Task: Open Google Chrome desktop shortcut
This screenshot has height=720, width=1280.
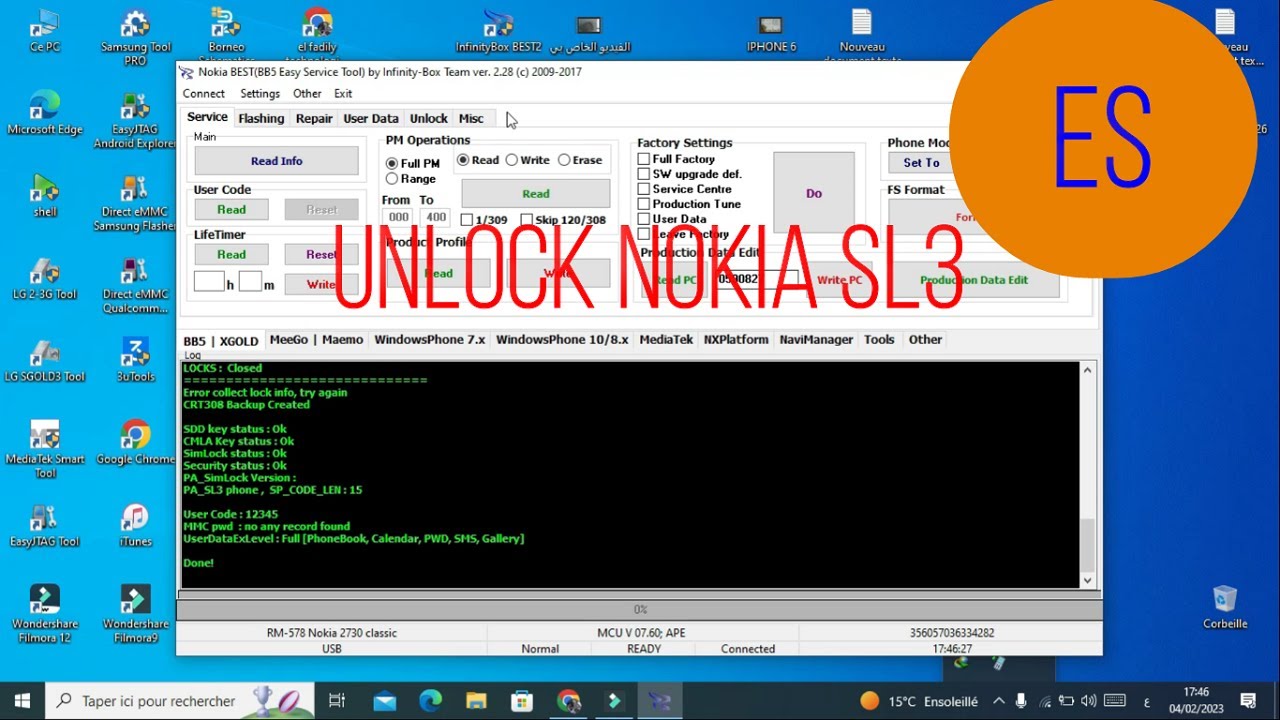Action: tap(135, 443)
